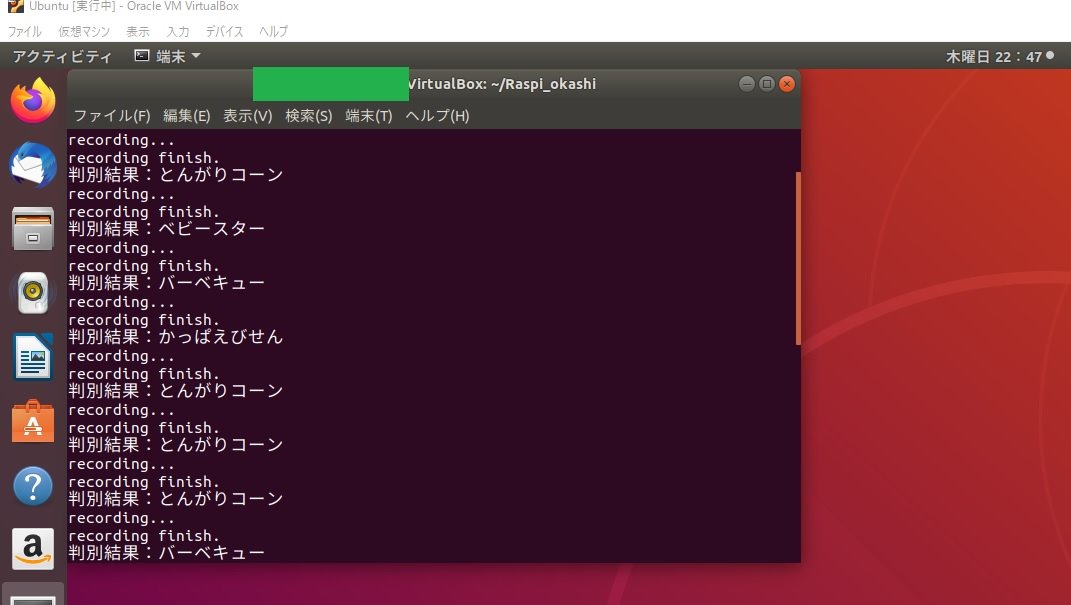Click the last line 判別結果：バーベキュー

tap(166, 552)
